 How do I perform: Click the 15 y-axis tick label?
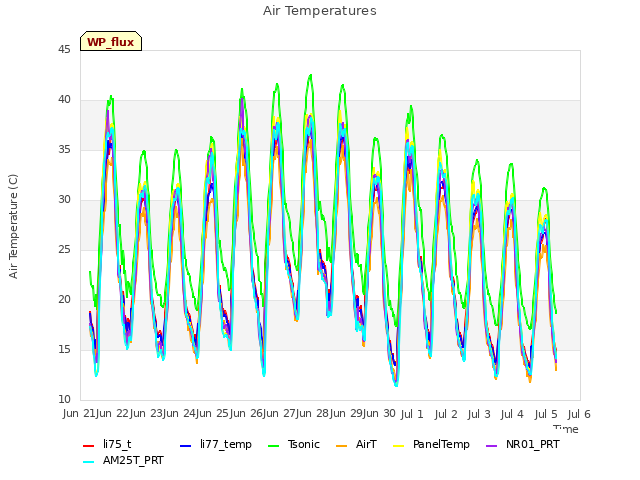click(64, 349)
